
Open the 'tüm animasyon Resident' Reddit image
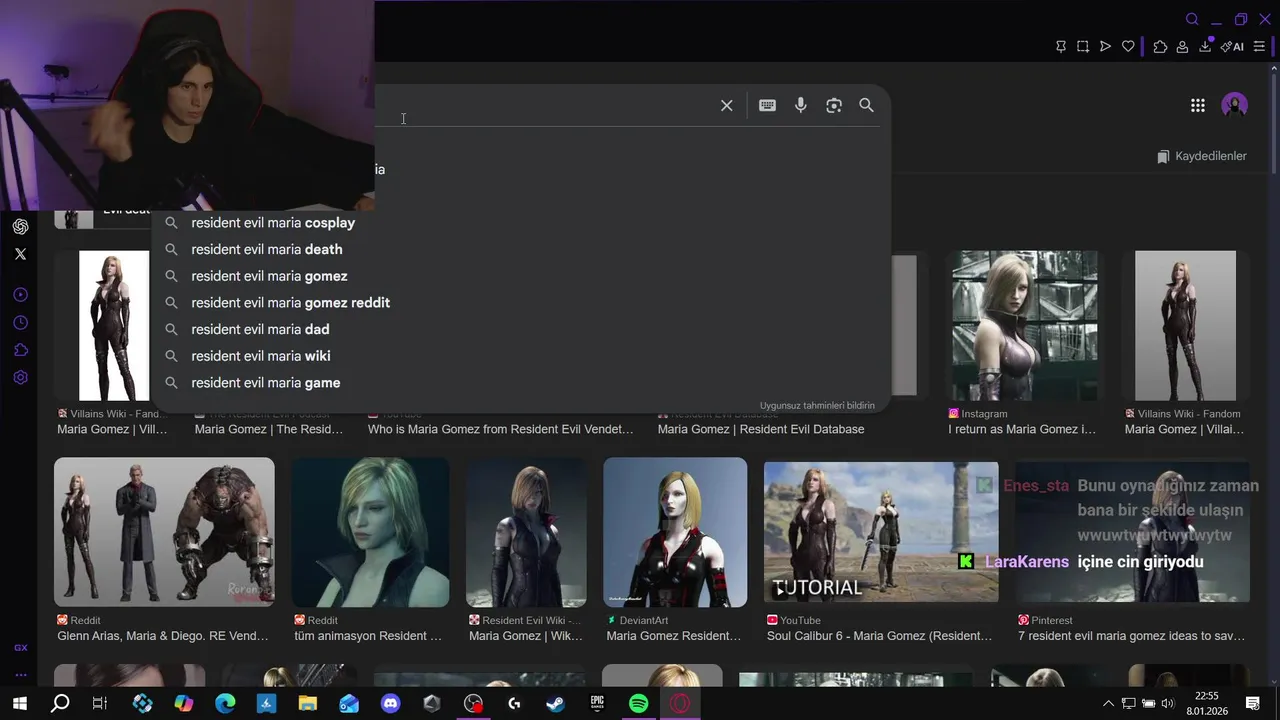[x=370, y=532]
